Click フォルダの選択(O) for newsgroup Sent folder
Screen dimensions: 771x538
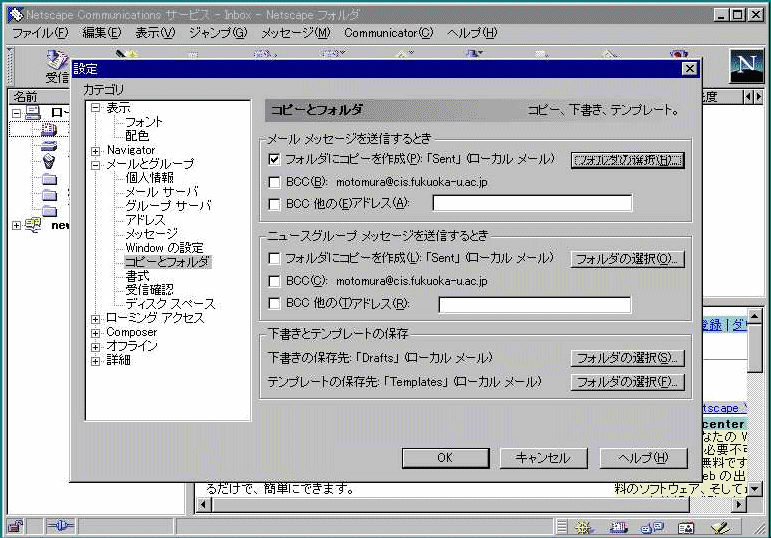tap(627, 259)
